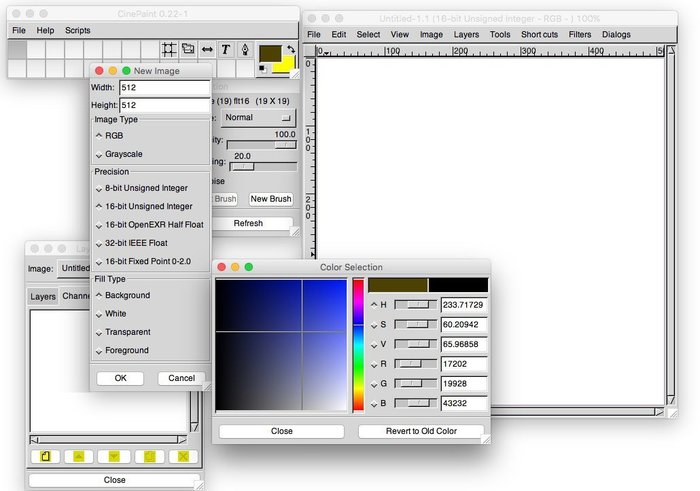Screen dimensions: 700x491
Task: Select 8-bit Unsigned Integer precision
Action: (x=142, y=188)
